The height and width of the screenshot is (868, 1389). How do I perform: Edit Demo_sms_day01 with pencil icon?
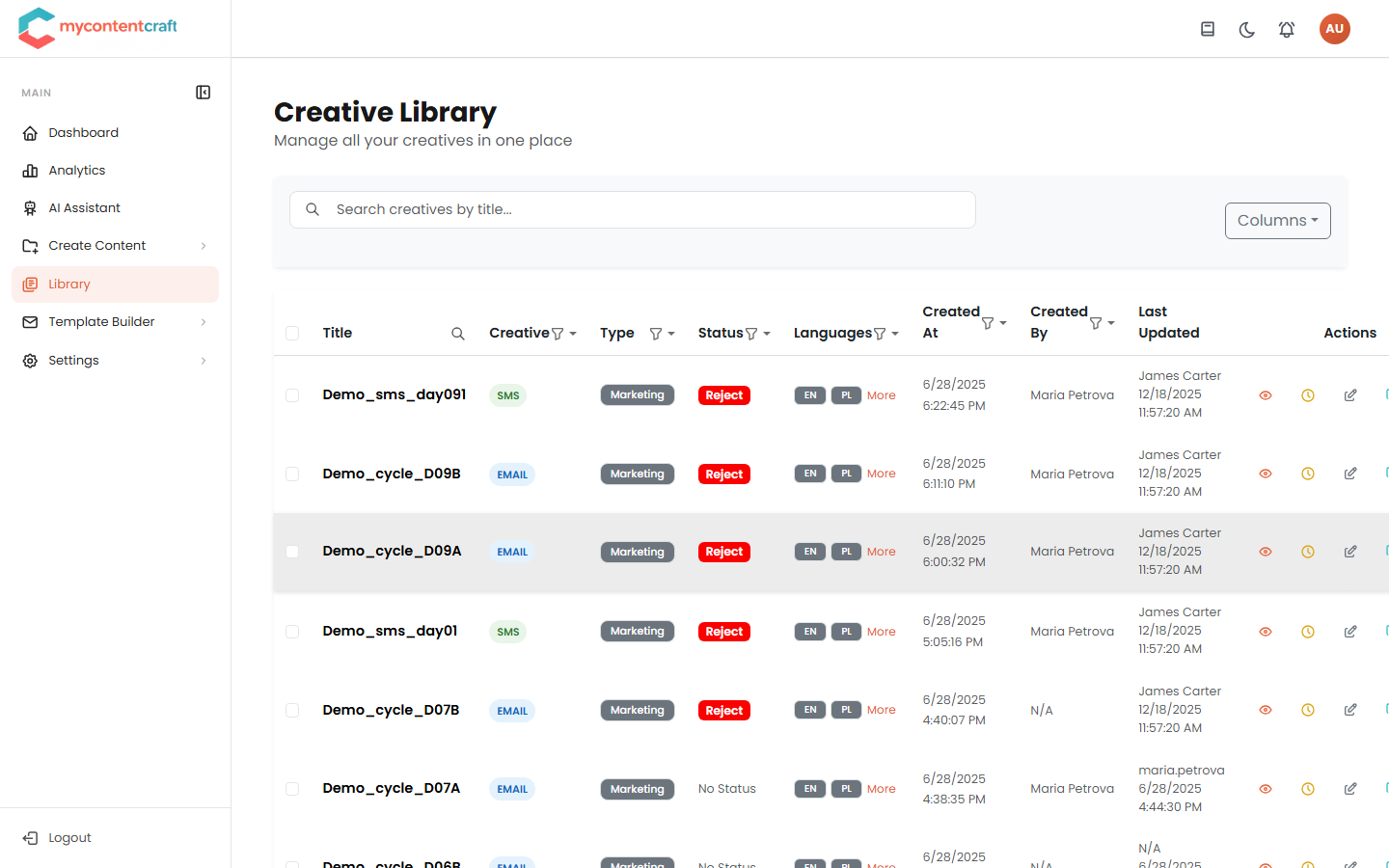(x=1350, y=632)
